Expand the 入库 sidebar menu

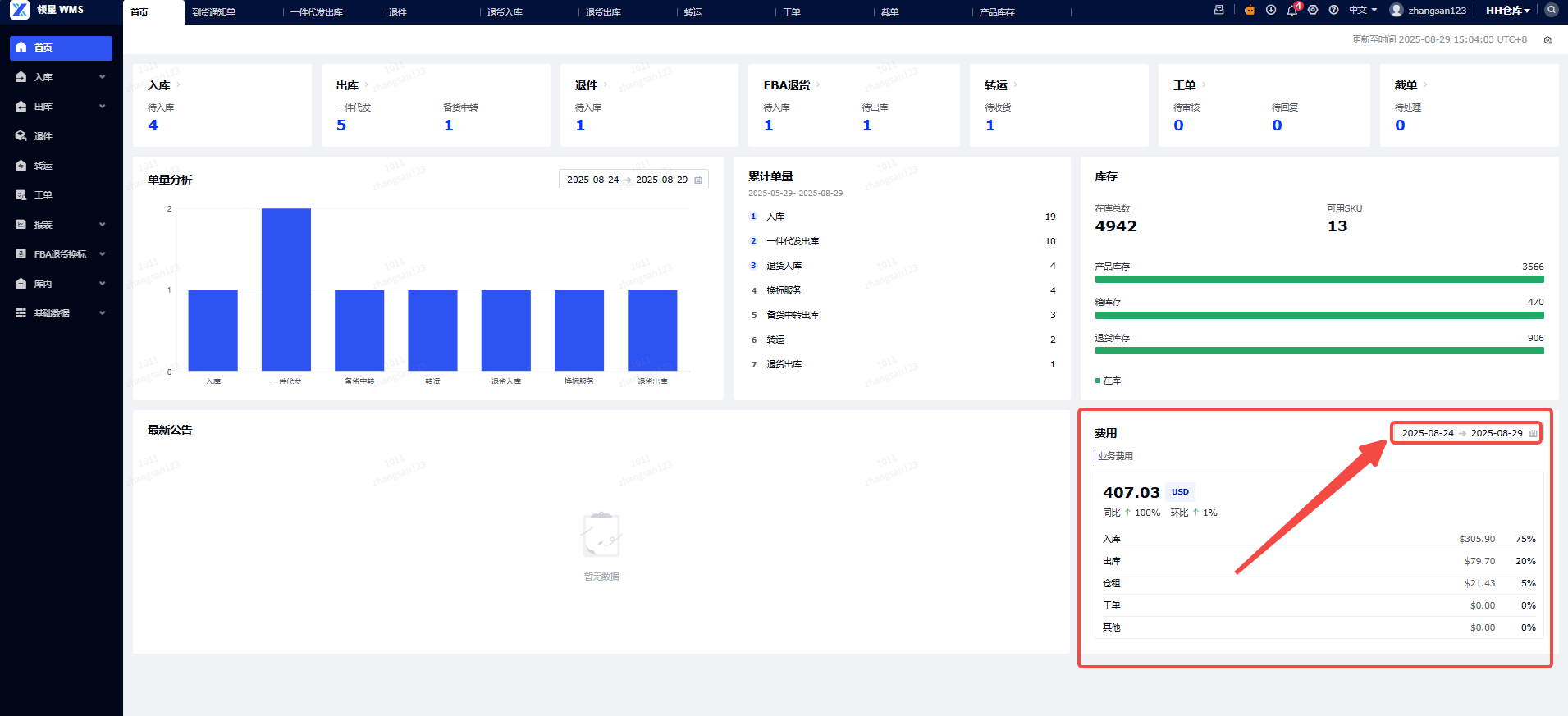pyautogui.click(x=62, y=77)
